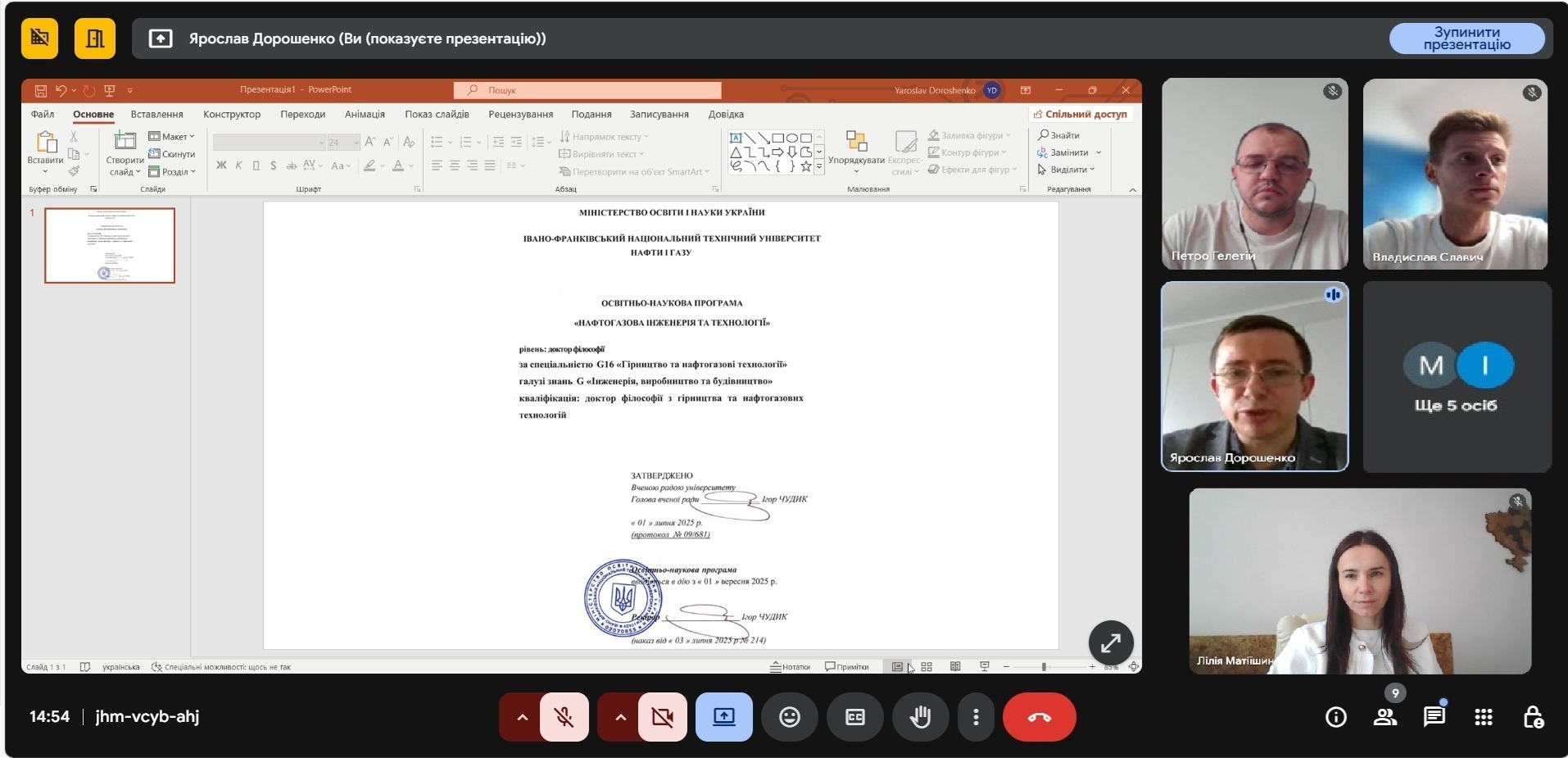Open the Конструктор ribbon tab
Screen dimensions: 1568x758
(x=232, y=114)
